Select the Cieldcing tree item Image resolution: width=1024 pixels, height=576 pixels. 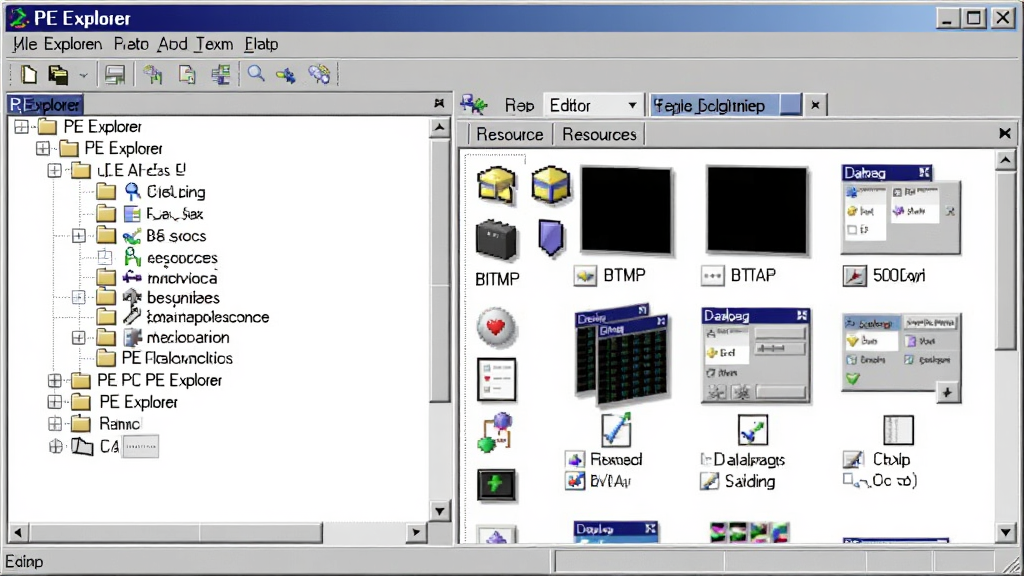click(176, 192)
